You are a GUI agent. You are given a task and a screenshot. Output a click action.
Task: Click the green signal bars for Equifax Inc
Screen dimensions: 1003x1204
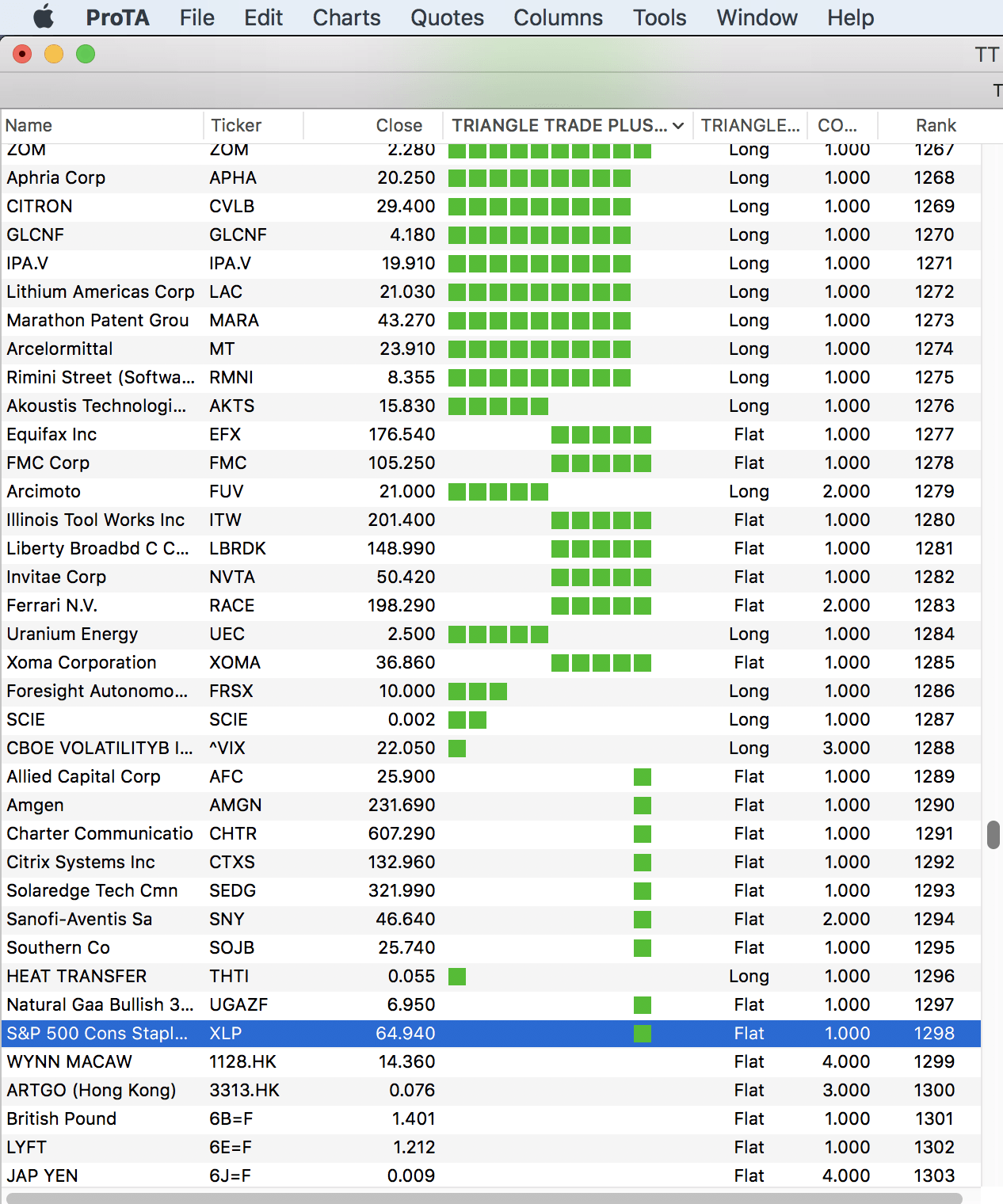(x=601, y=435)
